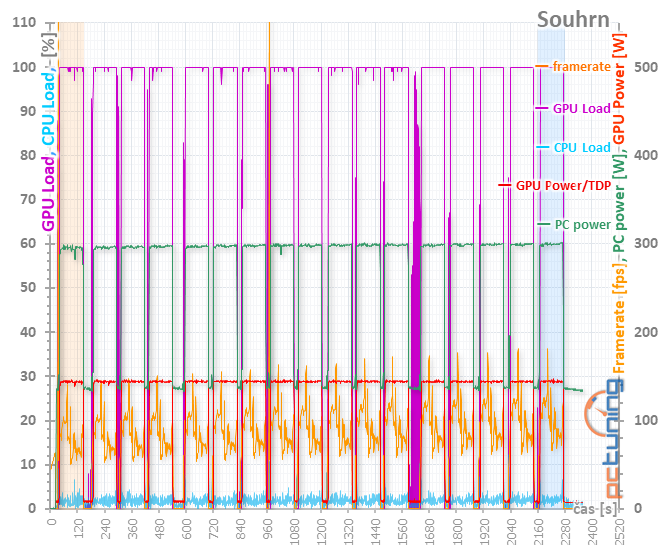Click the x-axis tick label 2520

pyautogui.click(x=619, y=531)
